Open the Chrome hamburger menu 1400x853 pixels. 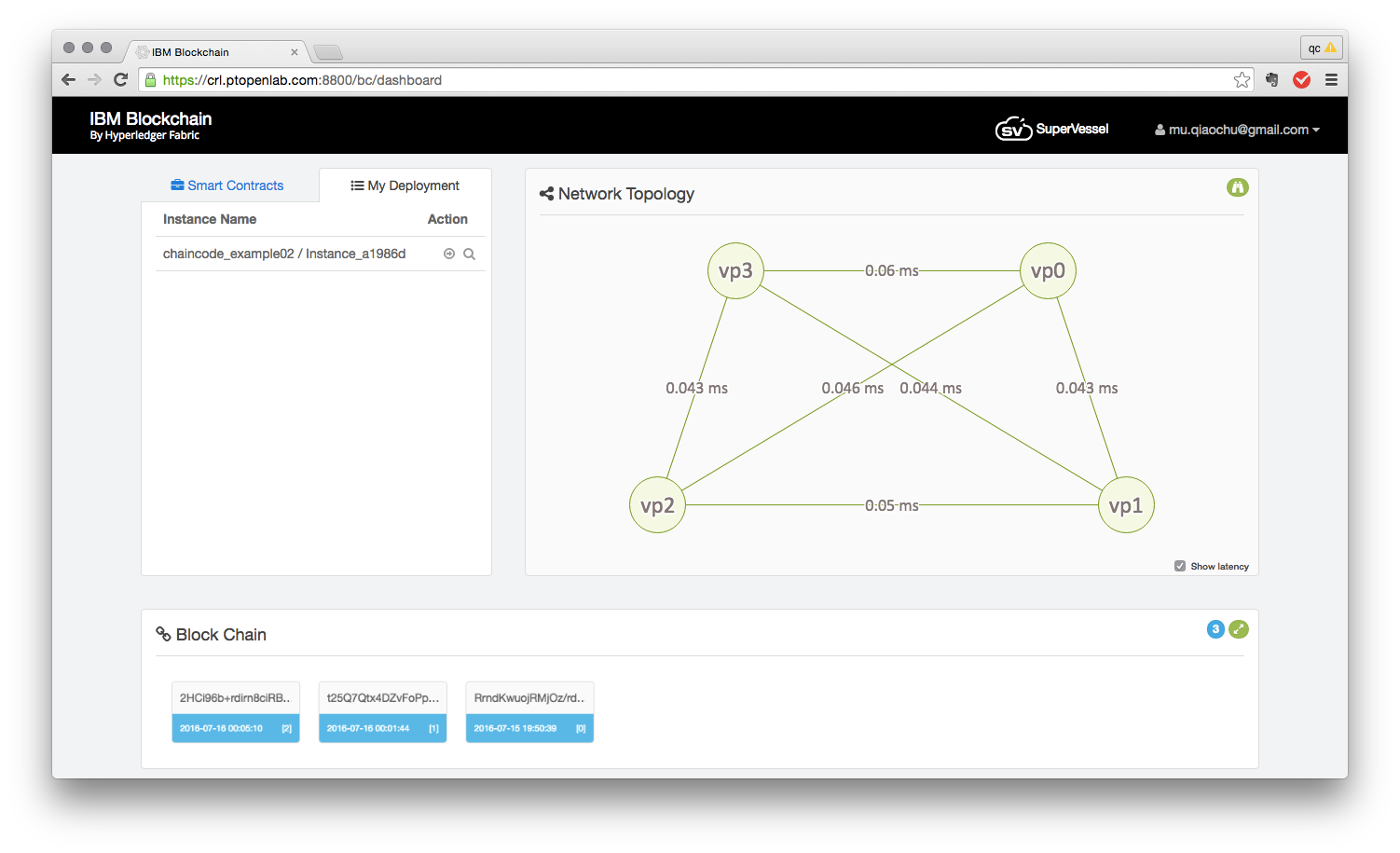(x=1331, y=80)
